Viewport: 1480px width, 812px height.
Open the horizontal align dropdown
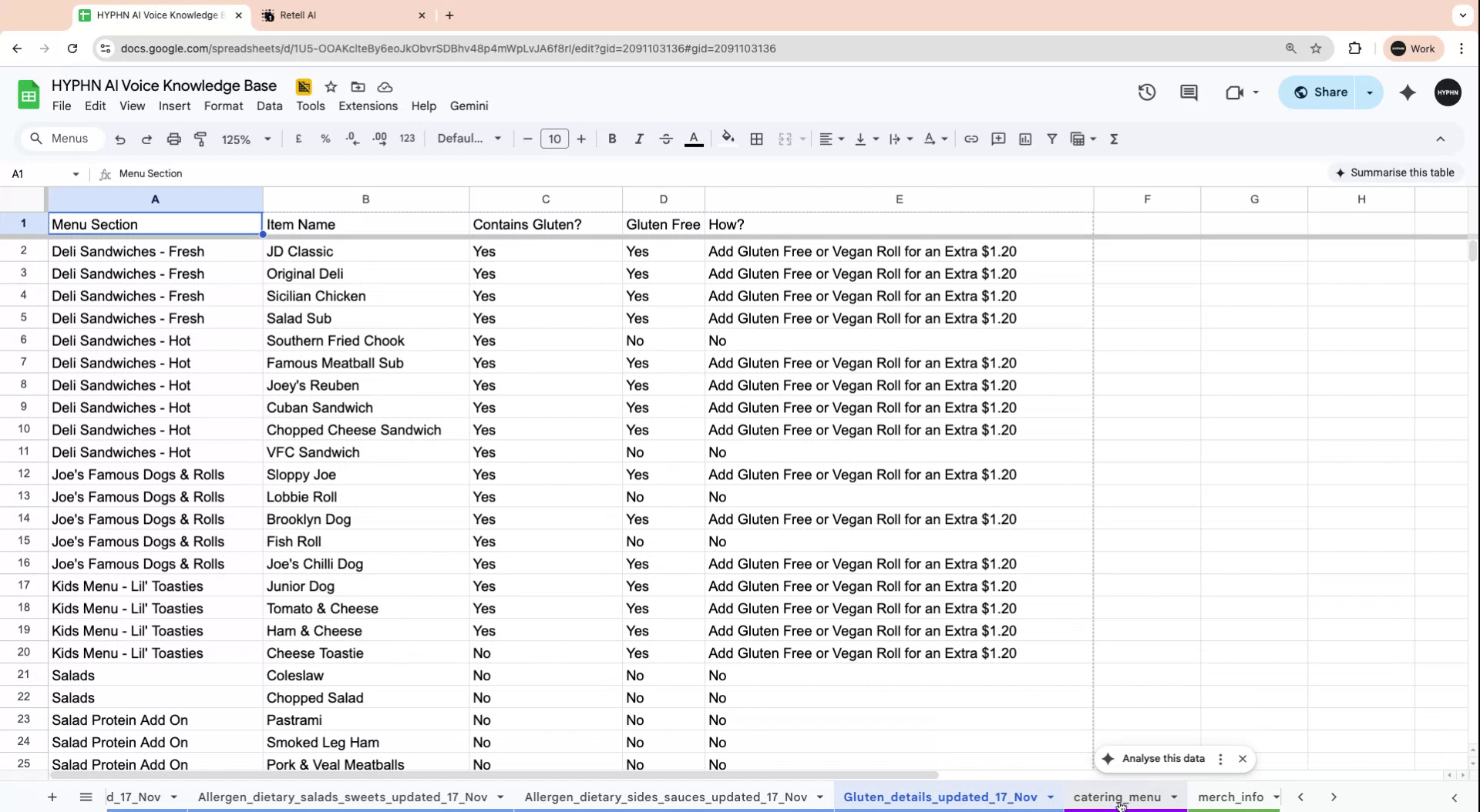click(831, 139)
